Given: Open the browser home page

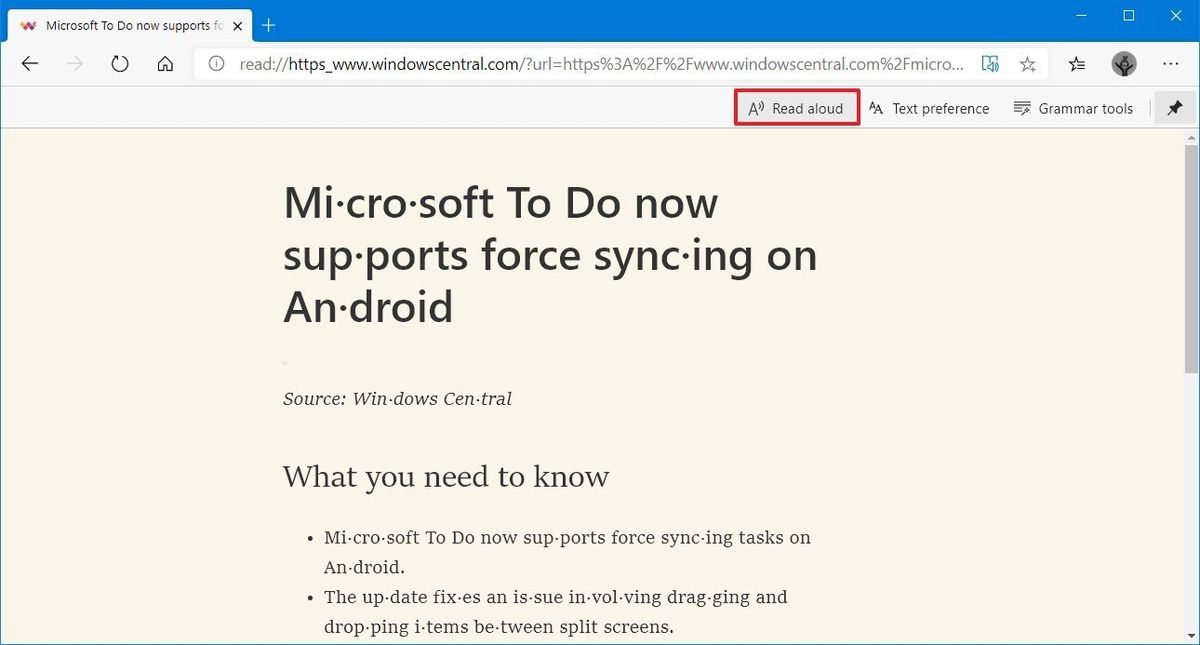Looking at the screenshot, I should [165, 63].
